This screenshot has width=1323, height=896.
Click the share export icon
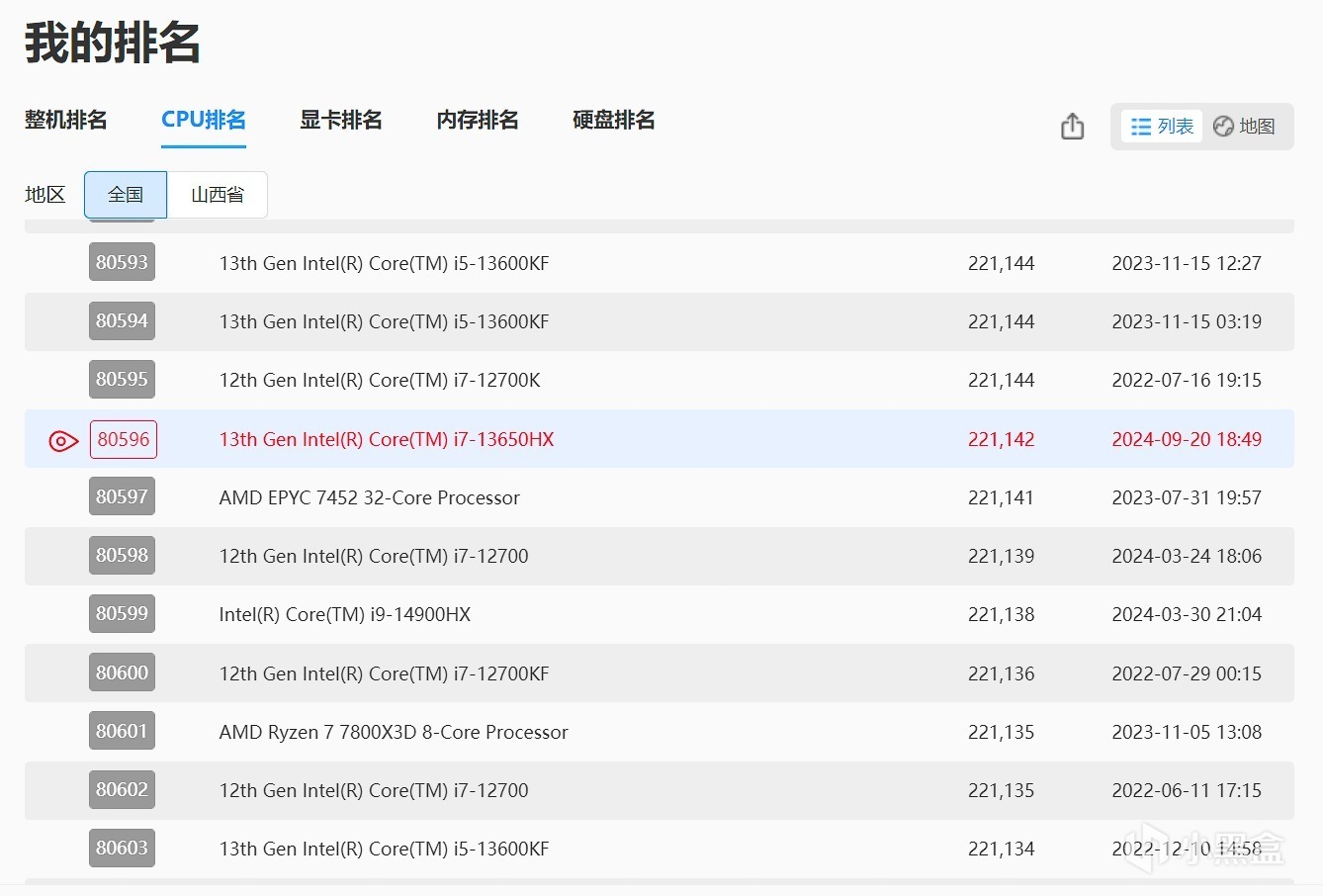coord(1072,127)
